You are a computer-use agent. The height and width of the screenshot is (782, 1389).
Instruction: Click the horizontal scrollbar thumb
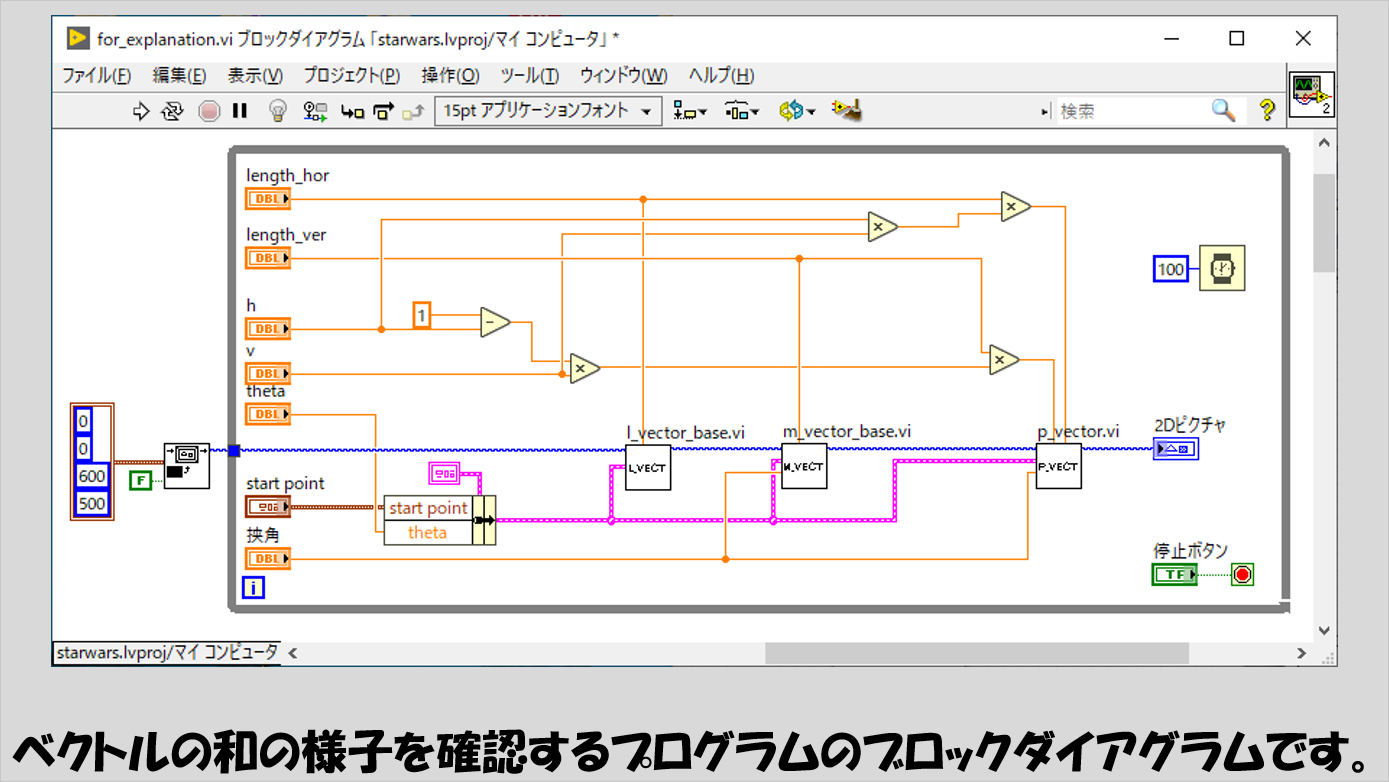click(977, 653)
